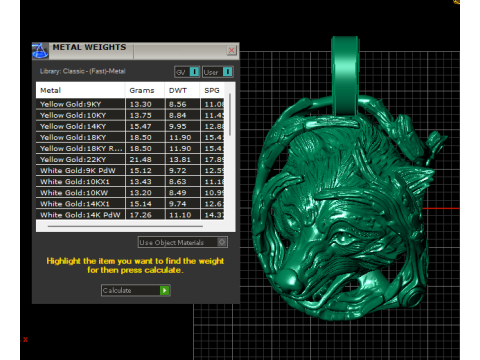The image size is (480, 360).
Task: Select the White Gold:10KX1 row
Action: click(x=130, y=181)
